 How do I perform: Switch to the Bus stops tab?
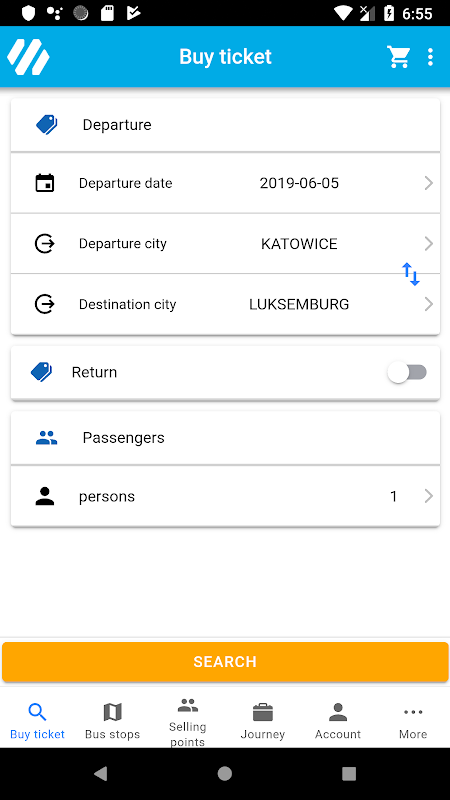112,721
